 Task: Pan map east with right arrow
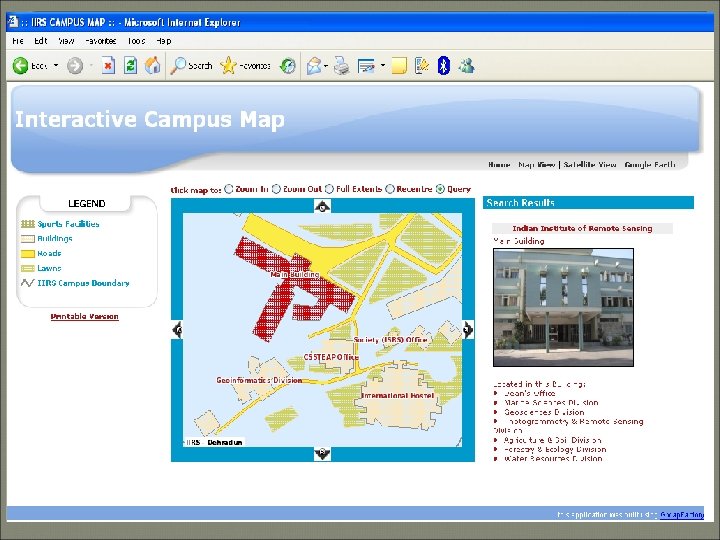tap(468, 329)
